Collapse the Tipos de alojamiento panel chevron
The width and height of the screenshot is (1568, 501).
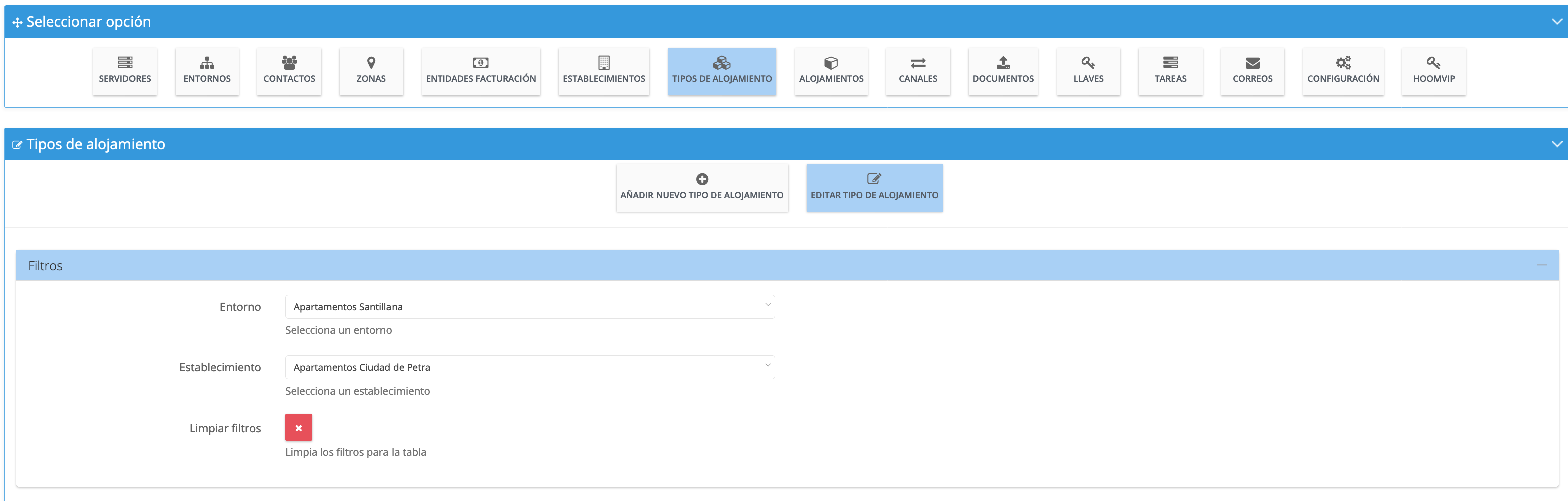point(1556,144)
